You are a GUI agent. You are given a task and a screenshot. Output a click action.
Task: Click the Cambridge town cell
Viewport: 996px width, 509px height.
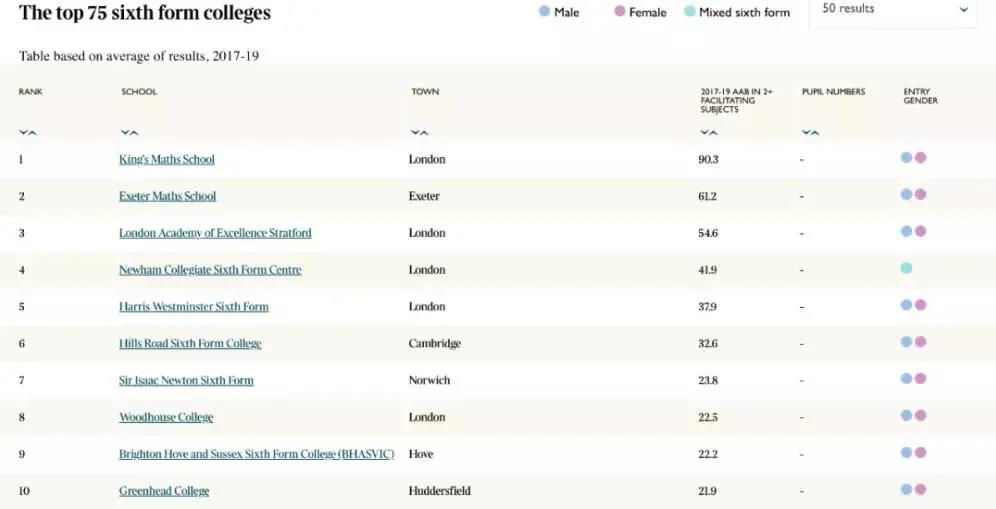[435, 343]
